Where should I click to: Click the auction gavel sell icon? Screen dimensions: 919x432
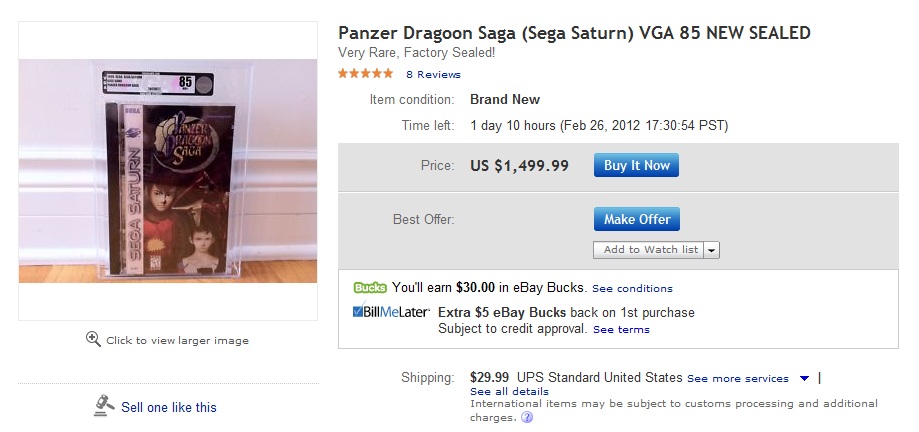(x=104, y=405)
